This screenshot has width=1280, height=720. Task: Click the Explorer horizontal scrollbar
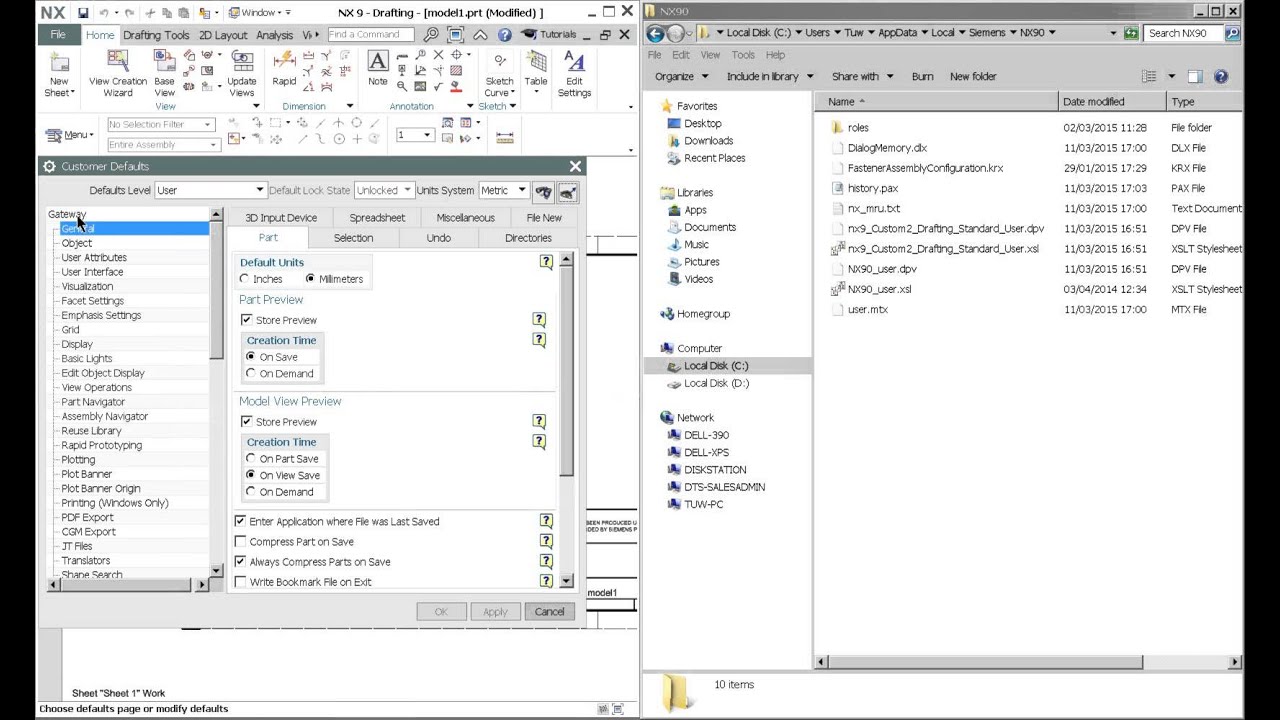[x=985, y=662]
